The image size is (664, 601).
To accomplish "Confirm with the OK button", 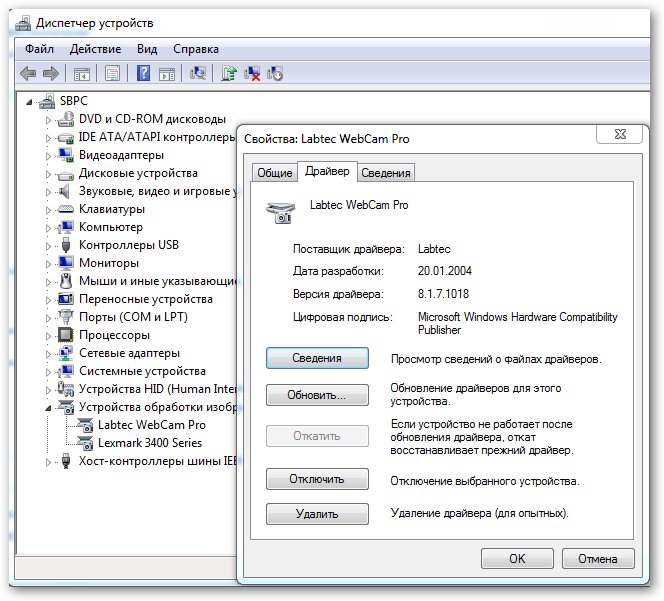I will (517, 559).
